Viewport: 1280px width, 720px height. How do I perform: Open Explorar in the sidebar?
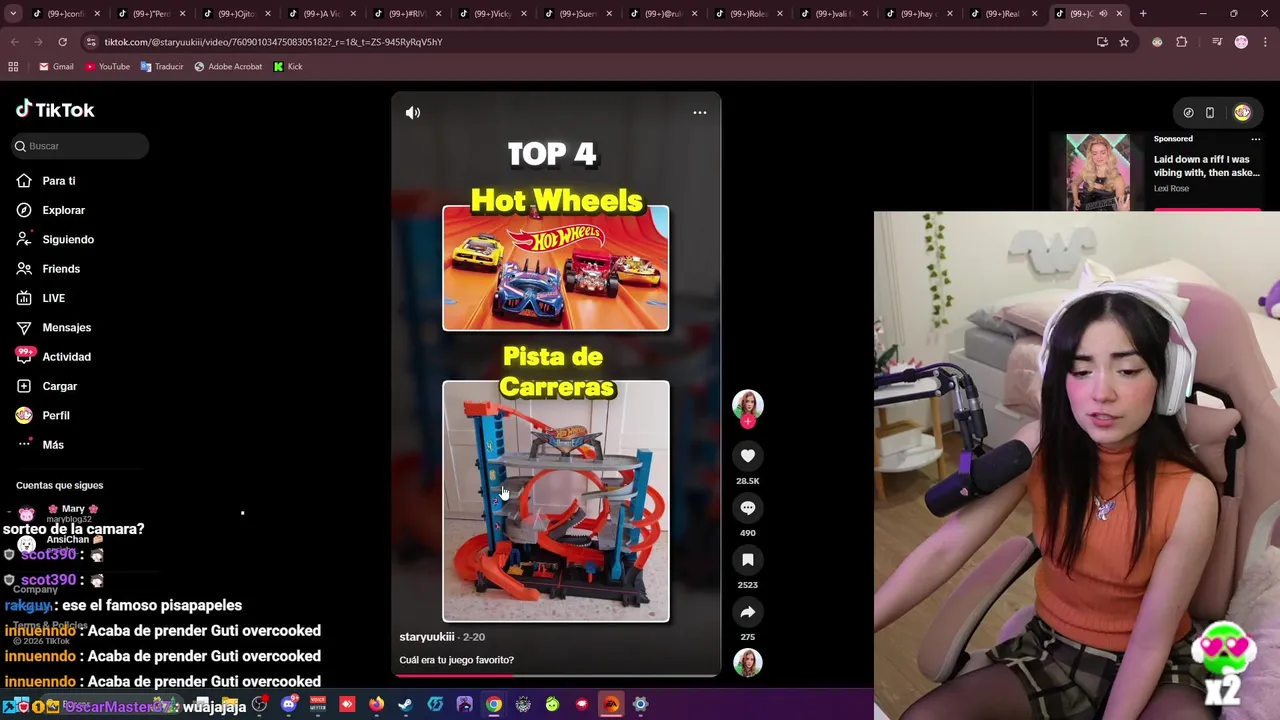pos(50,210)
